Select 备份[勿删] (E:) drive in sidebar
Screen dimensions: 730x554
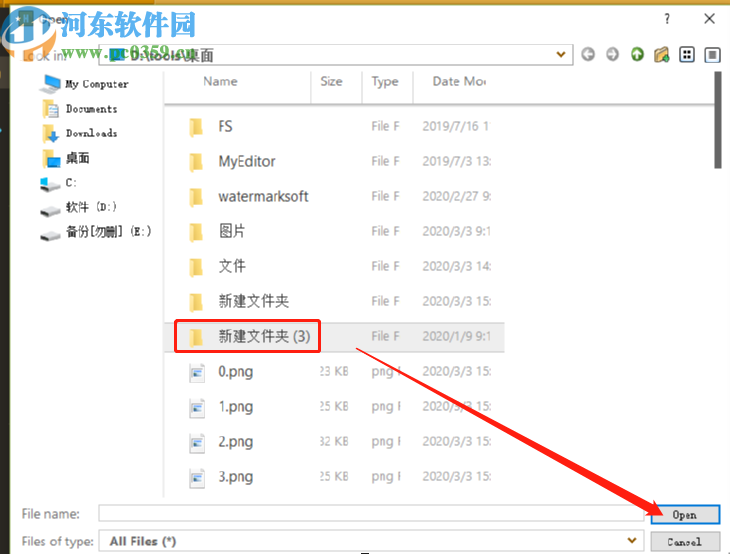[x=96, y=232]
